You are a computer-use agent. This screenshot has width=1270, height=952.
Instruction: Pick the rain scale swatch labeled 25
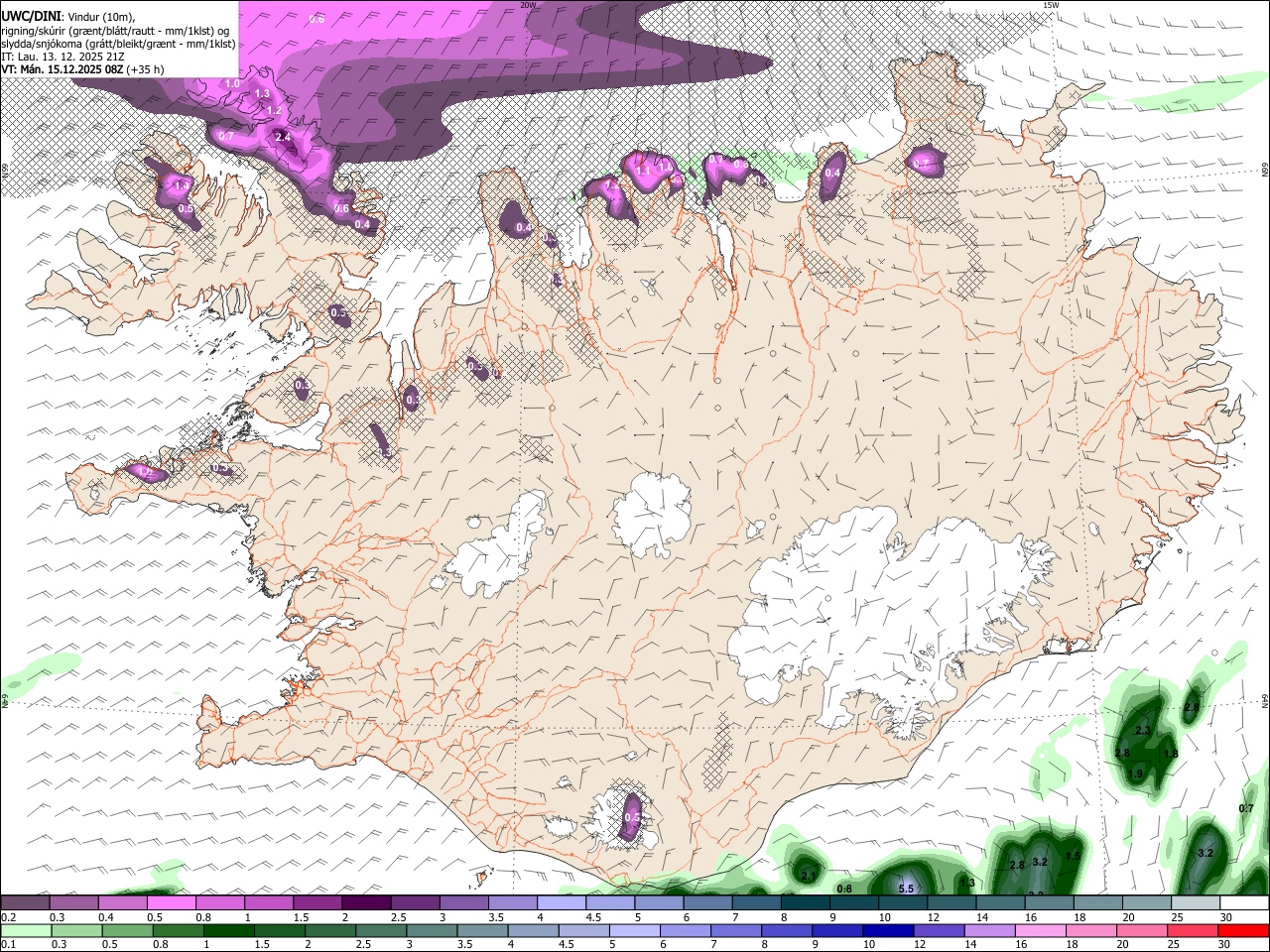coord(1193,930)
